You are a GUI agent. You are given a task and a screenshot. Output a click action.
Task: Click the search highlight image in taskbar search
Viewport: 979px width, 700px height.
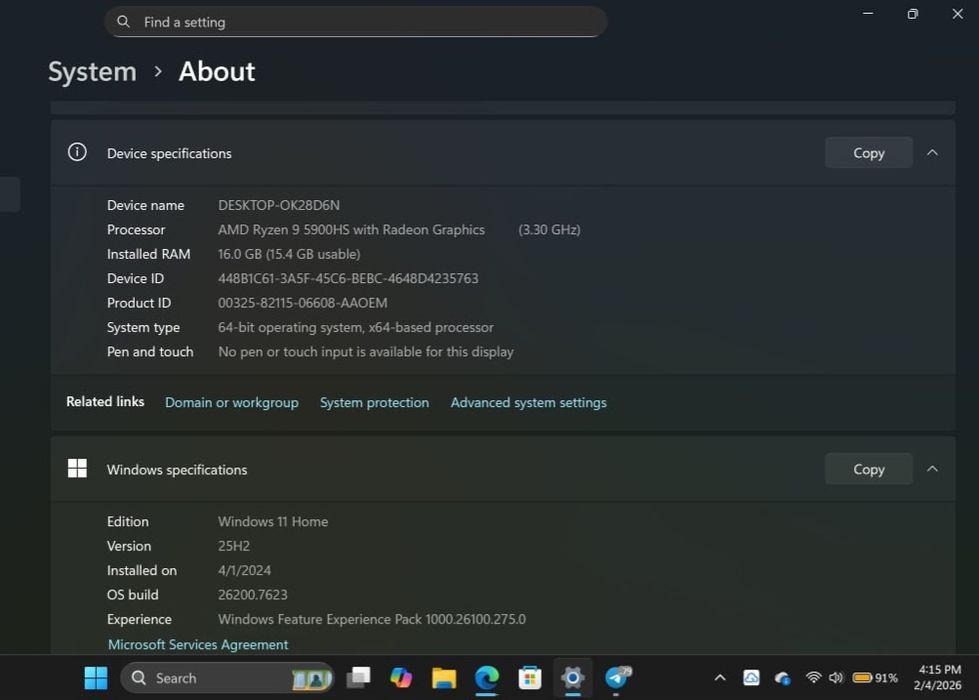(x=311, y=678)
